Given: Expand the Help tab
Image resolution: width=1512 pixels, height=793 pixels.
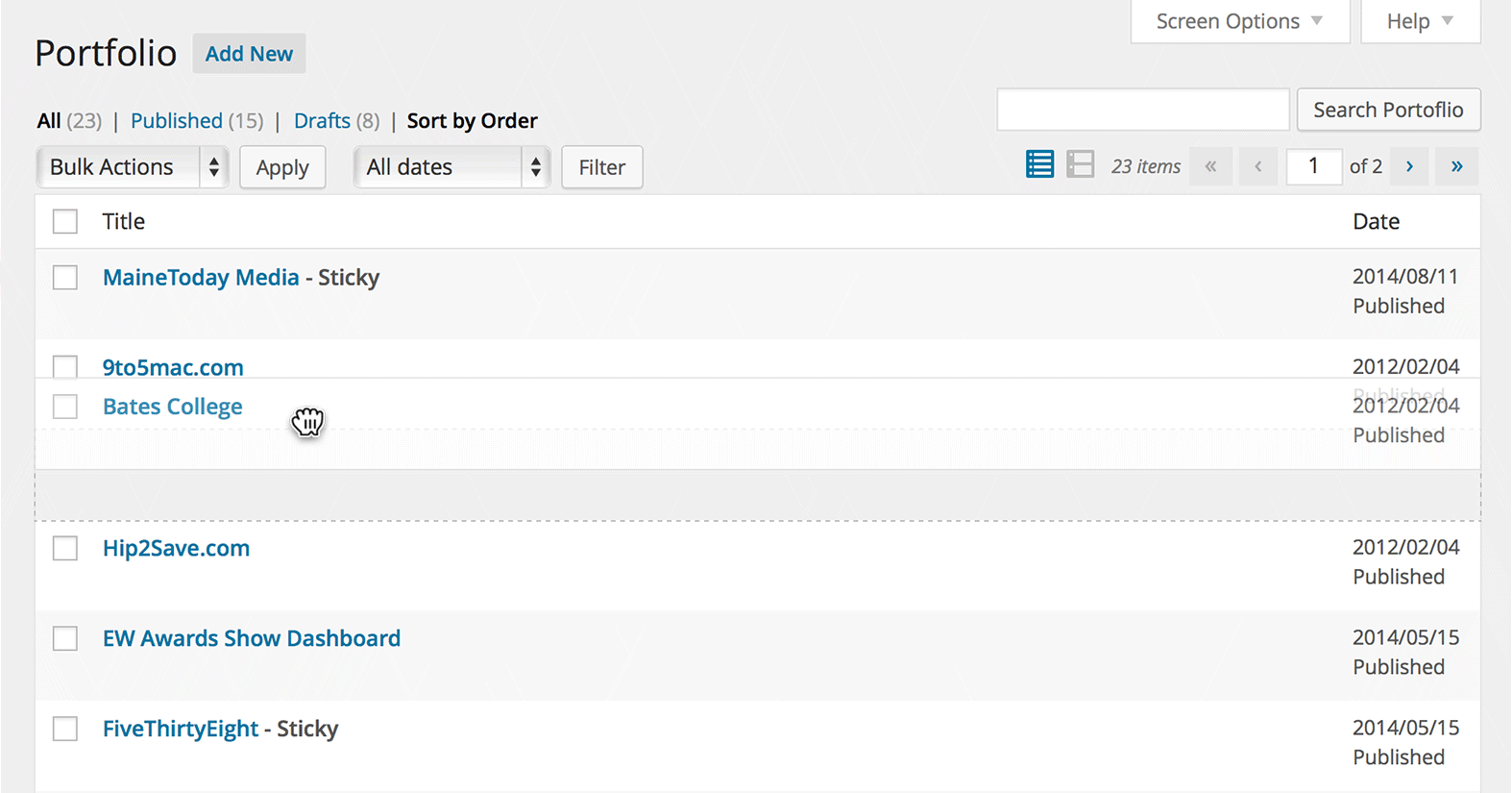Looking at the screenshot, I should pos(1420,21).
